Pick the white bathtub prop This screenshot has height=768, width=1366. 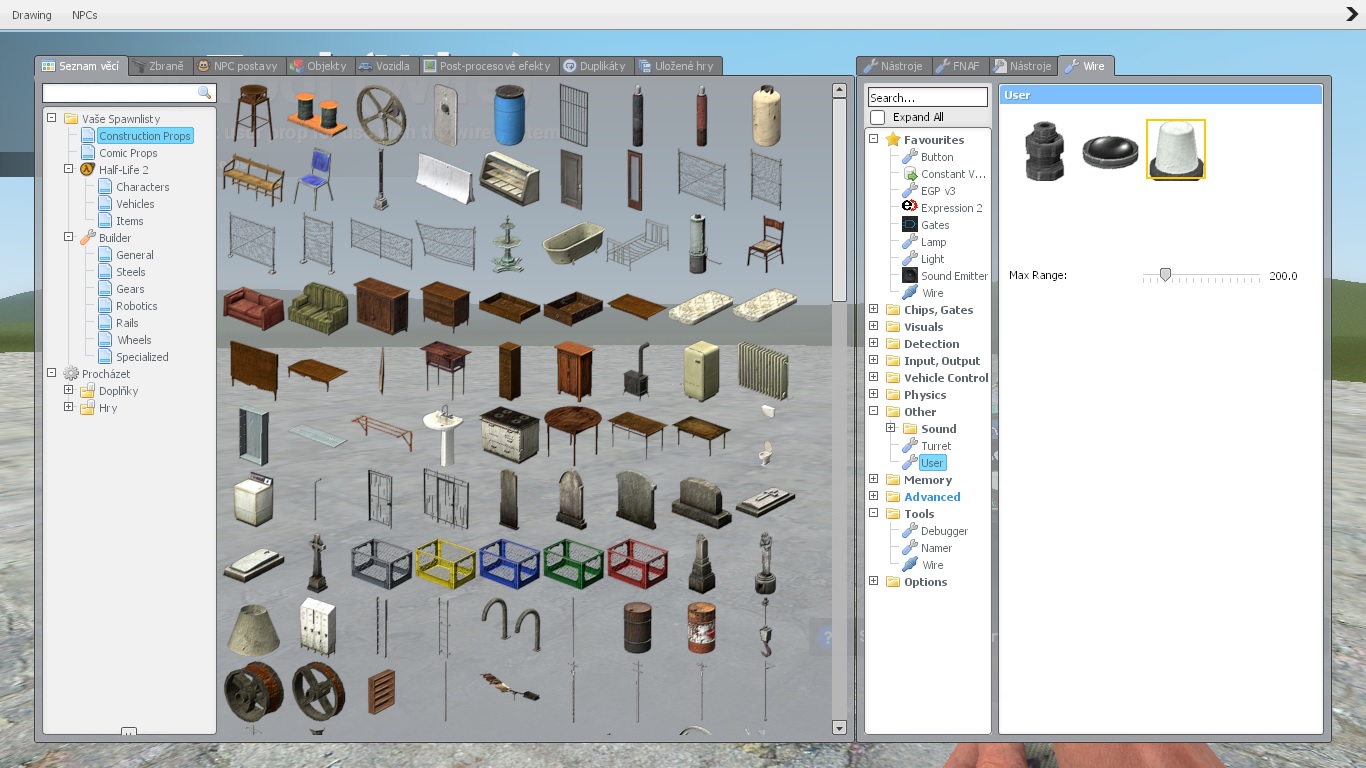tap(573, 243)
